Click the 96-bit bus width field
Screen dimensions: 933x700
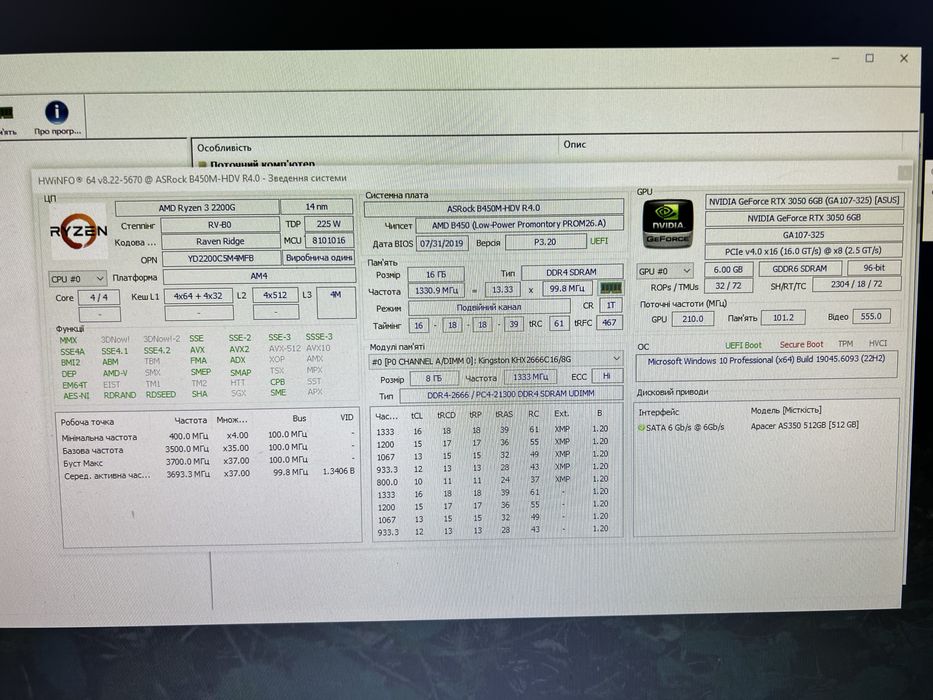[874, 267]
